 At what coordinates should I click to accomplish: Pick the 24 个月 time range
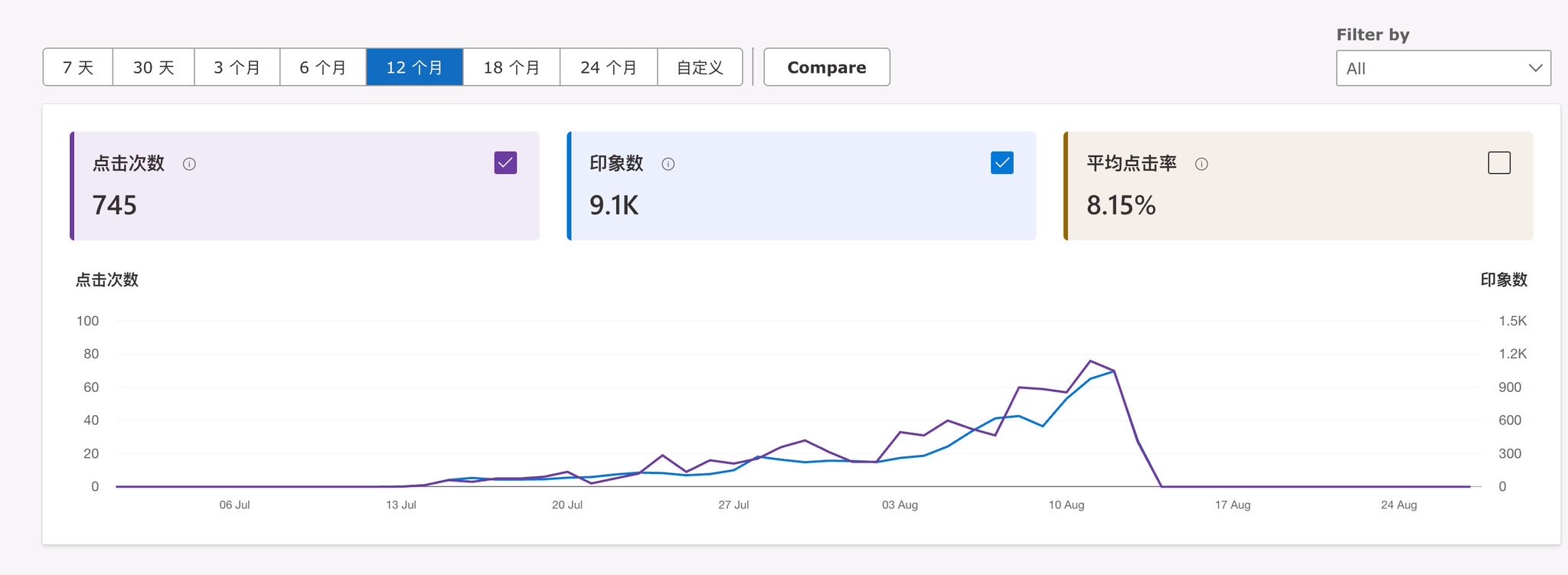tap(609, 67)
